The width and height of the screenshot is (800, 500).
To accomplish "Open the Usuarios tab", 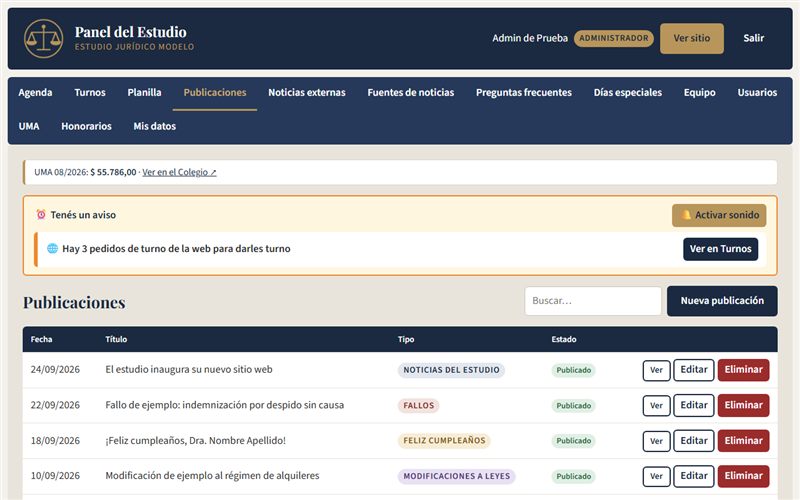I will [x=757, y=92].
